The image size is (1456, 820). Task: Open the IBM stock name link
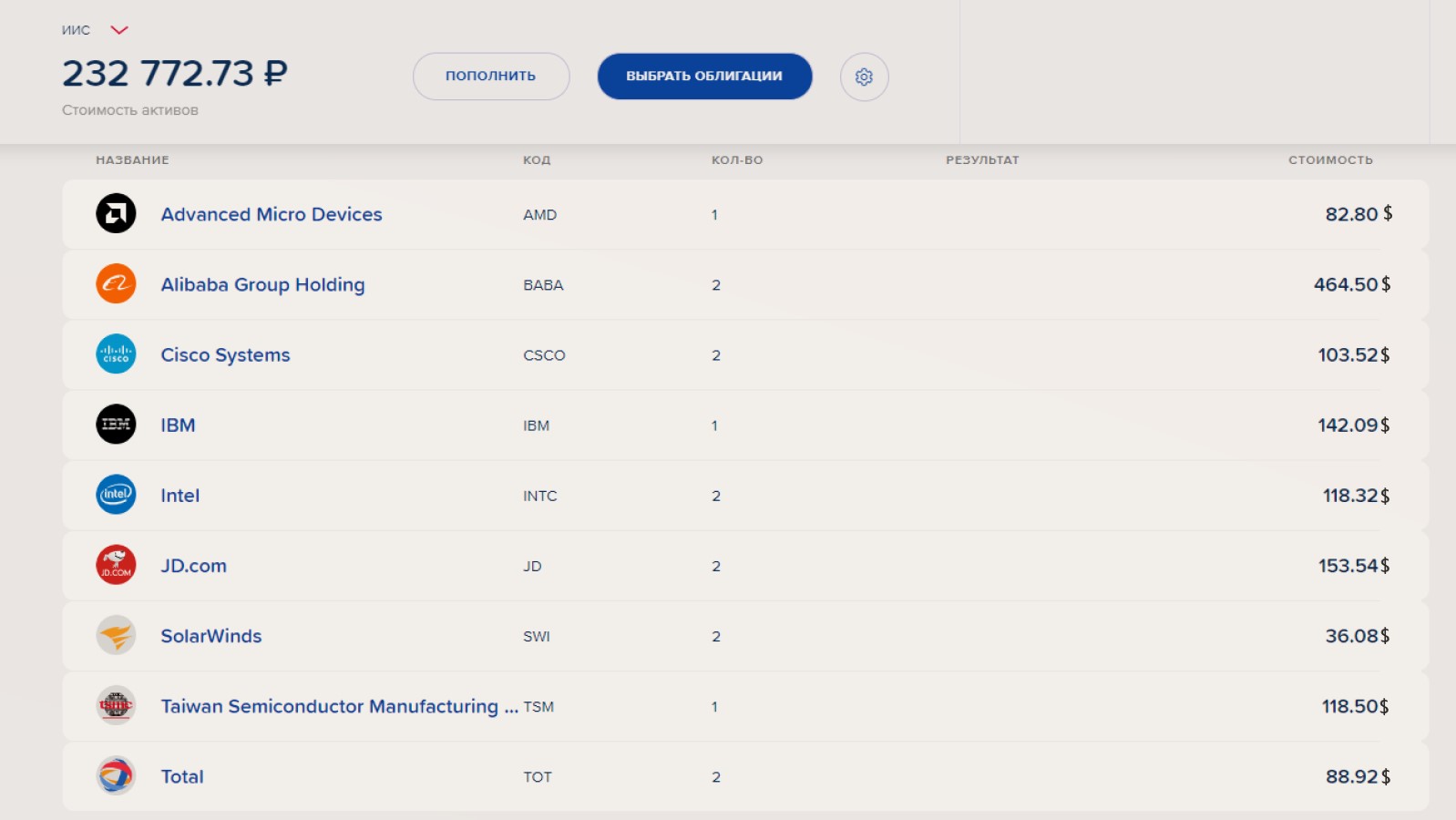coord(178,425)
